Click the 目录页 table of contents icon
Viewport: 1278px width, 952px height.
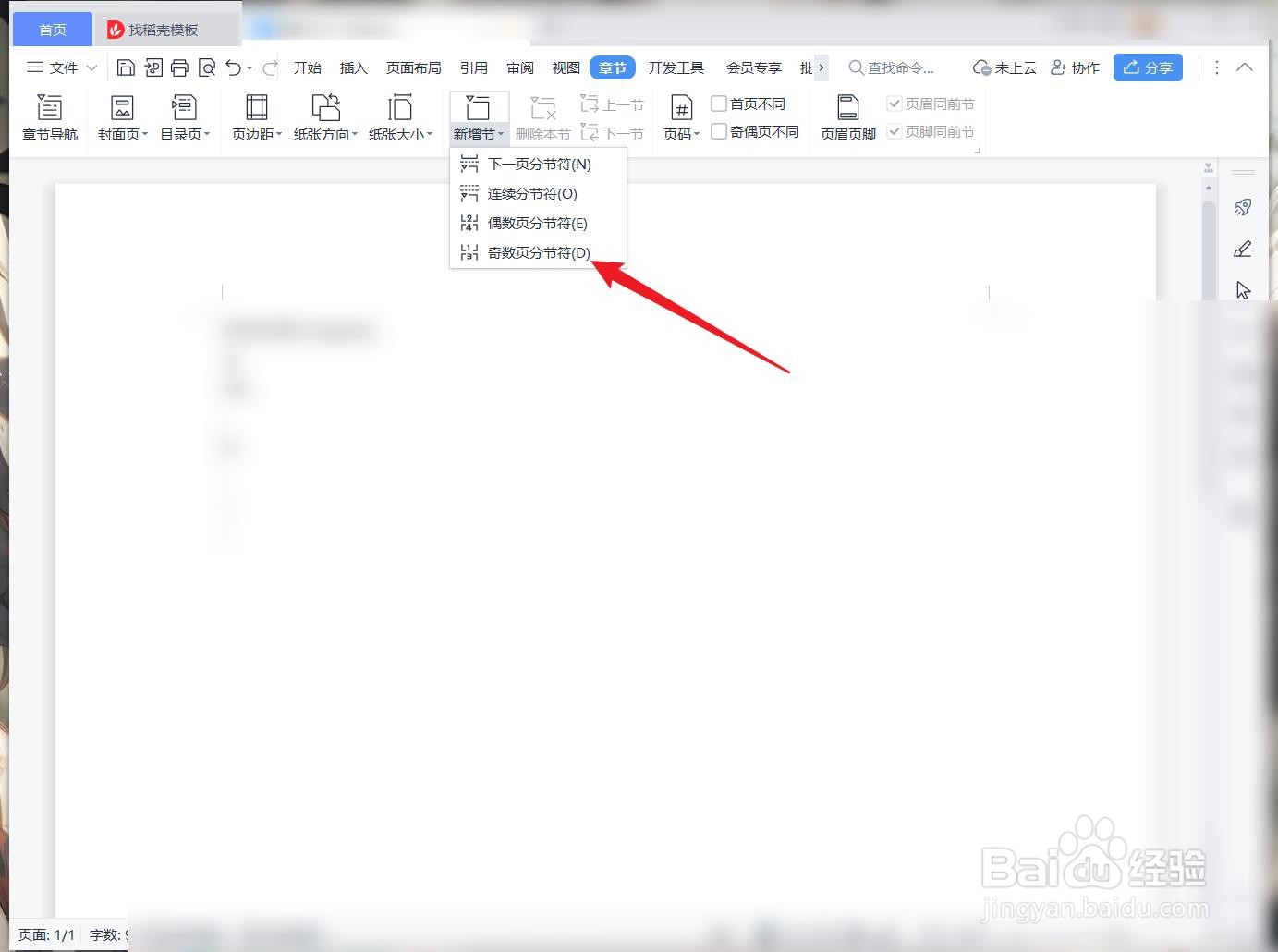pyautogui.click(x=182, y=116)
